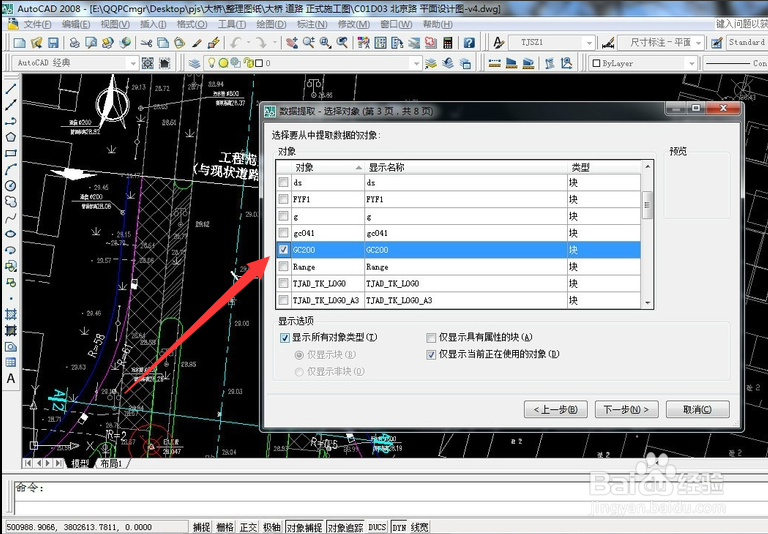Toggle 仅显示当前正在使用的对象 checkbox
Screen dimensions: 768x534
[x=431, y=354]
